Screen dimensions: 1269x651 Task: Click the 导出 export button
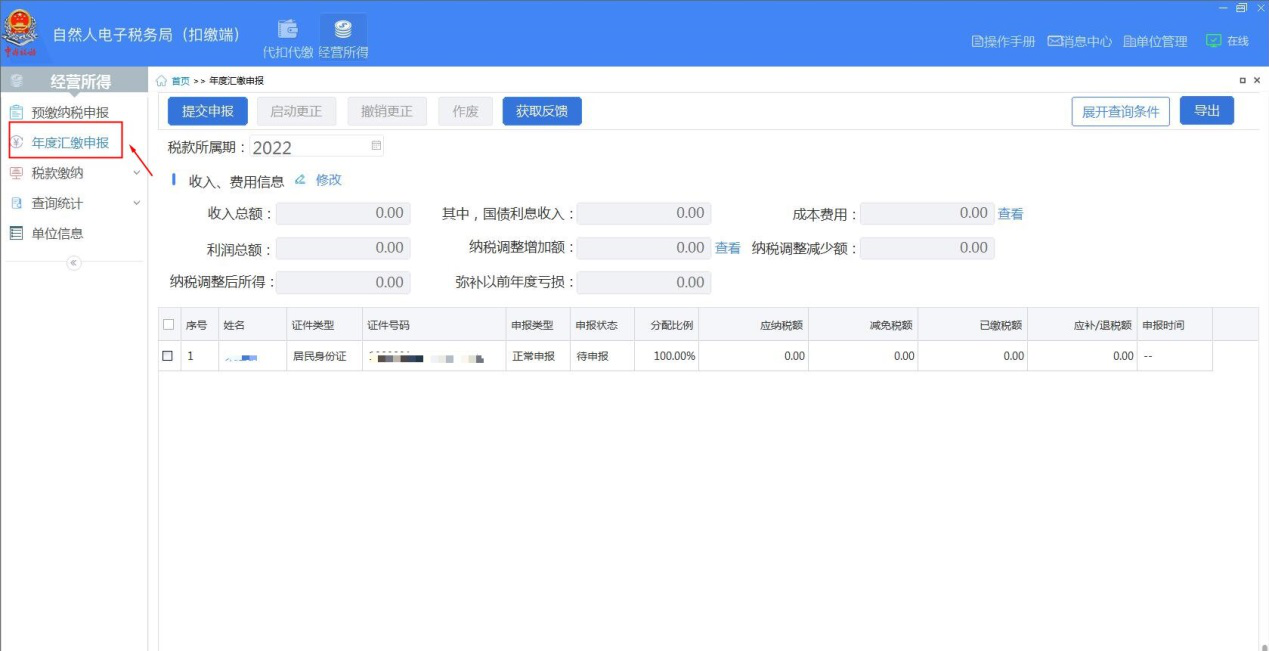[1207, 111]
